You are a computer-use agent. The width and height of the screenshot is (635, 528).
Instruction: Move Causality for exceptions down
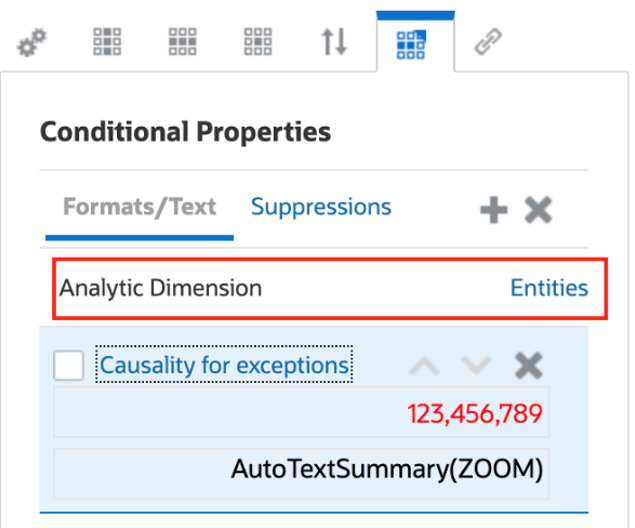tap(476, 367)
